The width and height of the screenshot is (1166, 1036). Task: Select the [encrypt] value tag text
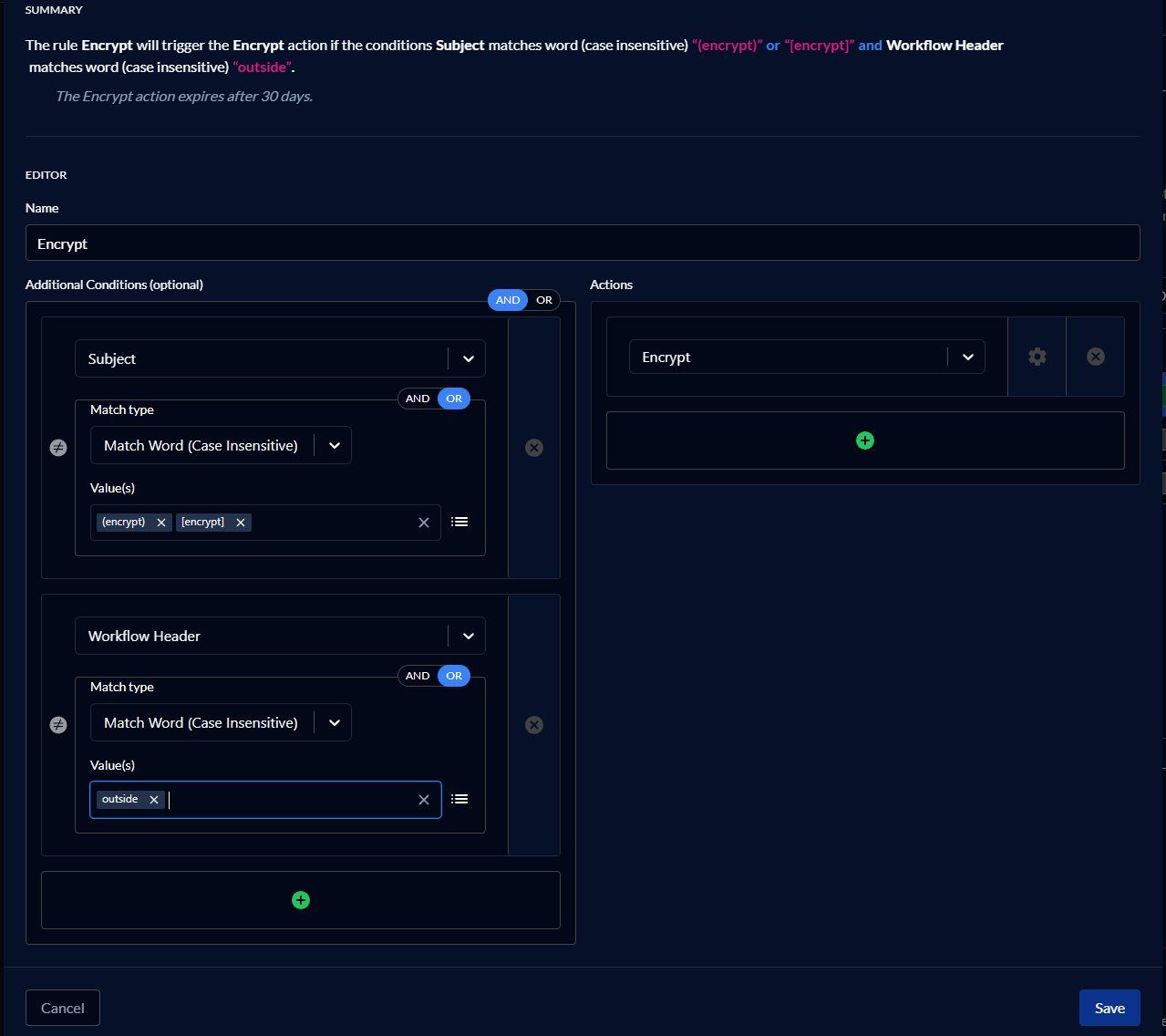coord(202,523)
